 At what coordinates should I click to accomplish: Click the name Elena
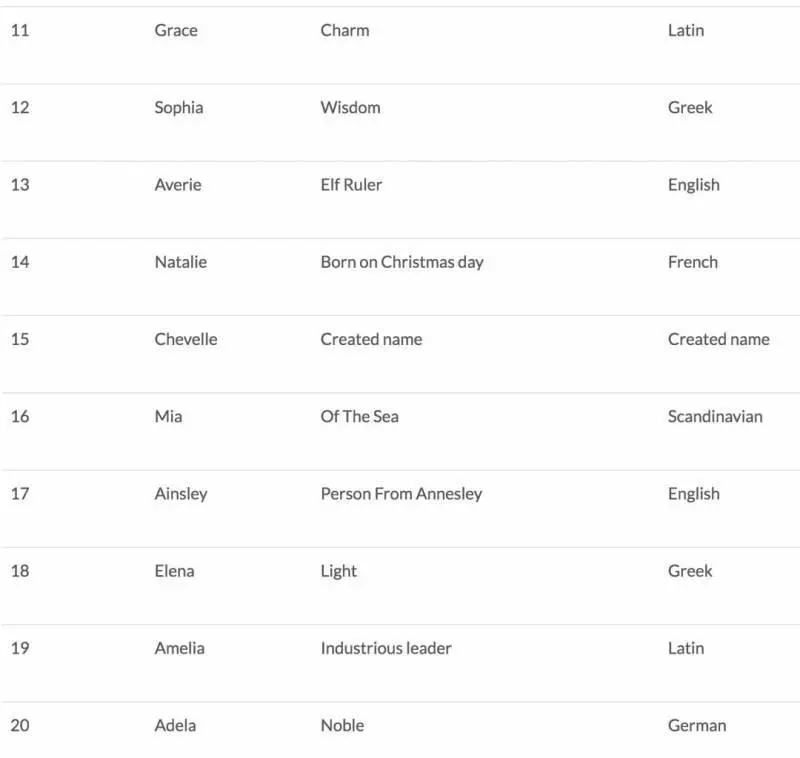(x=174, y=571)
